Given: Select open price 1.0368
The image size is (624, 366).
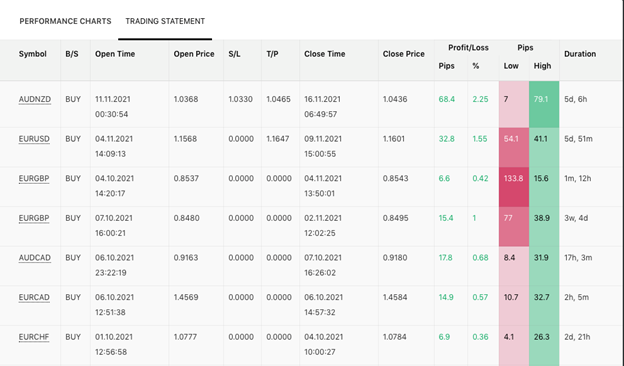Looking at the screenshot, I should pyautogui.click(x=186, y=99).
